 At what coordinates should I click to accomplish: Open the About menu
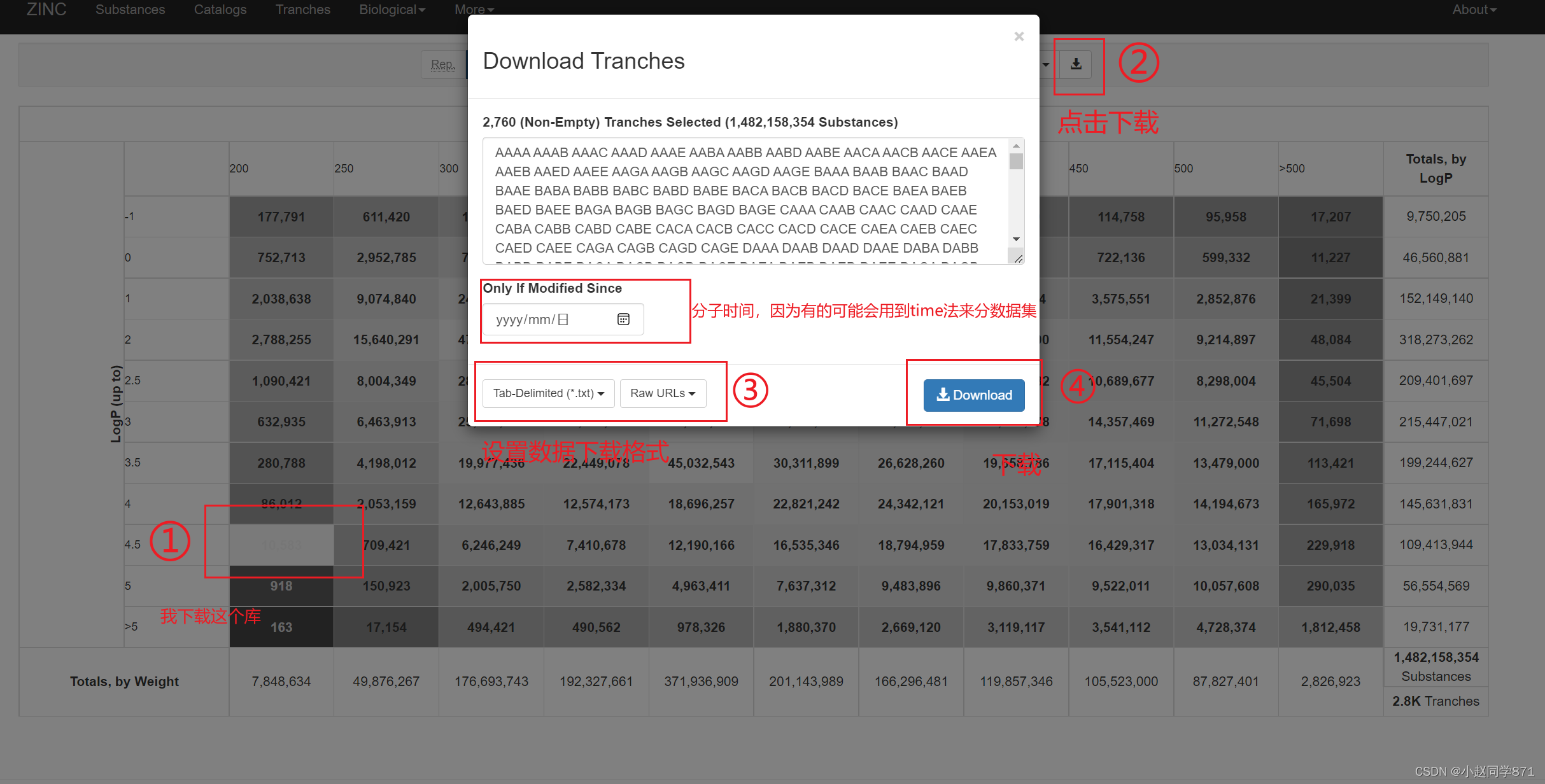(1474, 10)
